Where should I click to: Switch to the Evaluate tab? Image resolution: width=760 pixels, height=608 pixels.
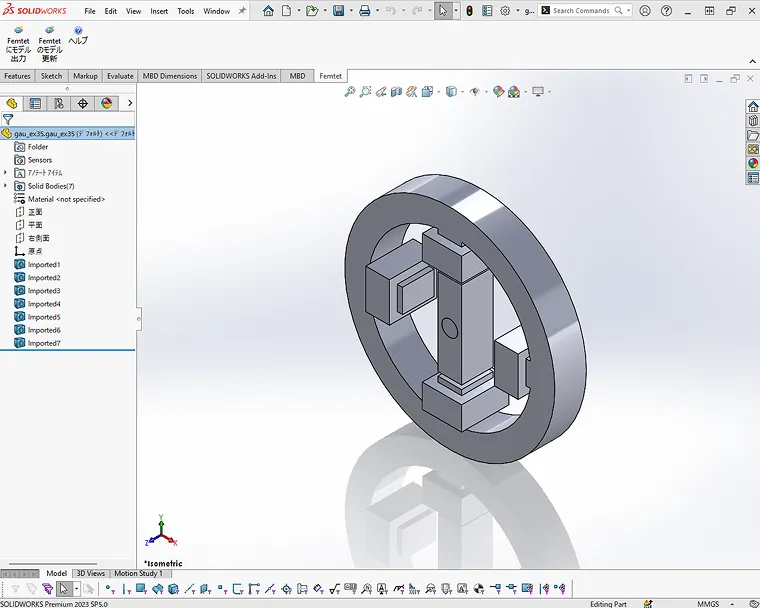pyautogui.click(x=120, y=76)
